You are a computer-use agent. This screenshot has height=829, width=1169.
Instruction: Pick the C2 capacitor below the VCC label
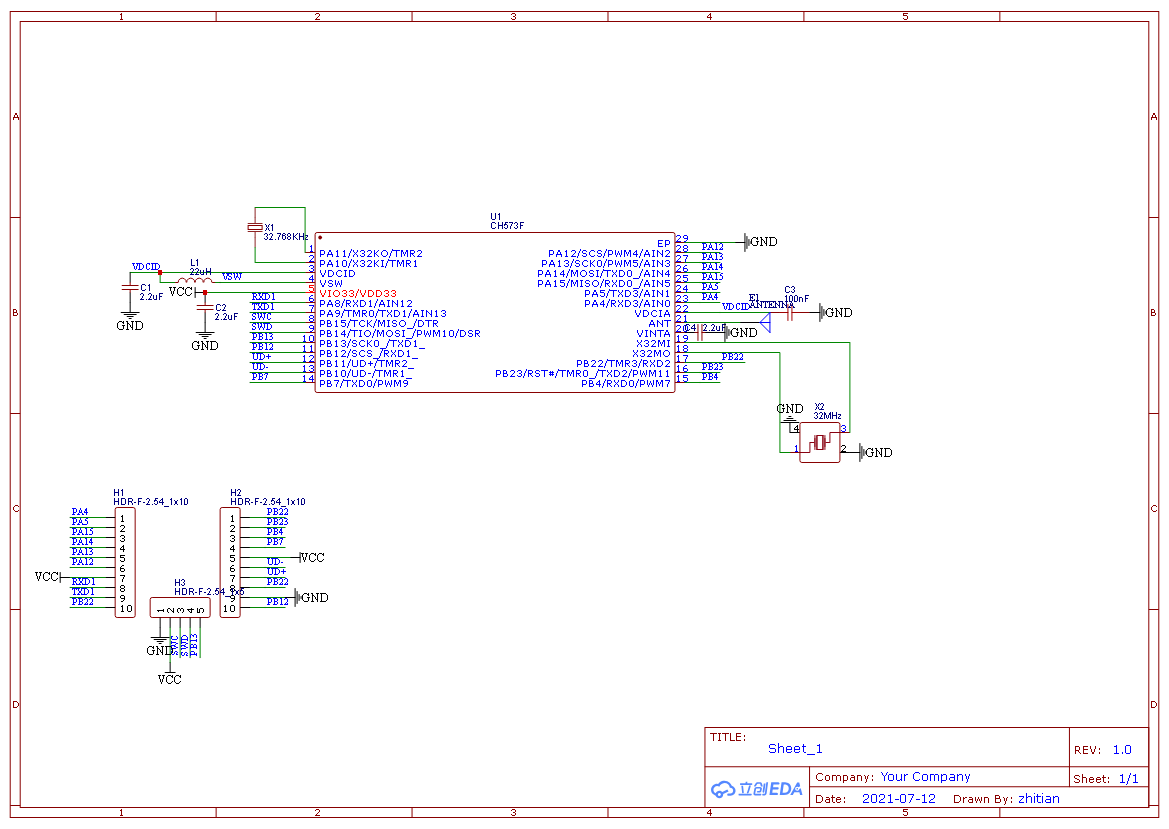pyautogui.click(x=205, y=307)
